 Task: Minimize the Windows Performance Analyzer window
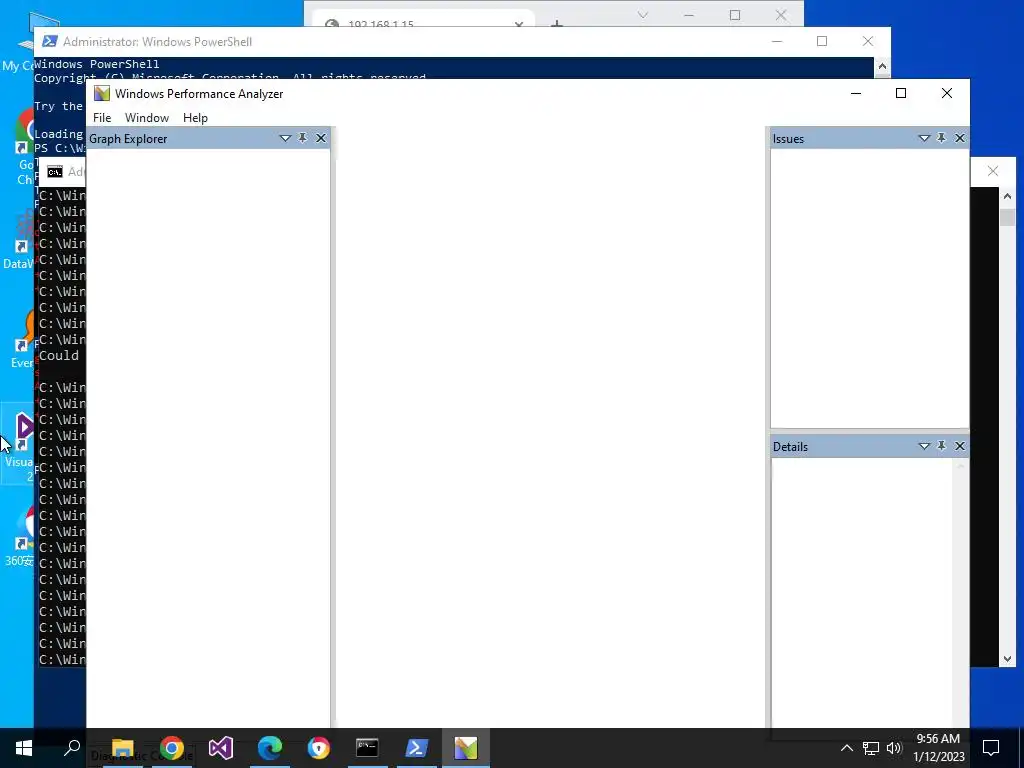point(856,93)
